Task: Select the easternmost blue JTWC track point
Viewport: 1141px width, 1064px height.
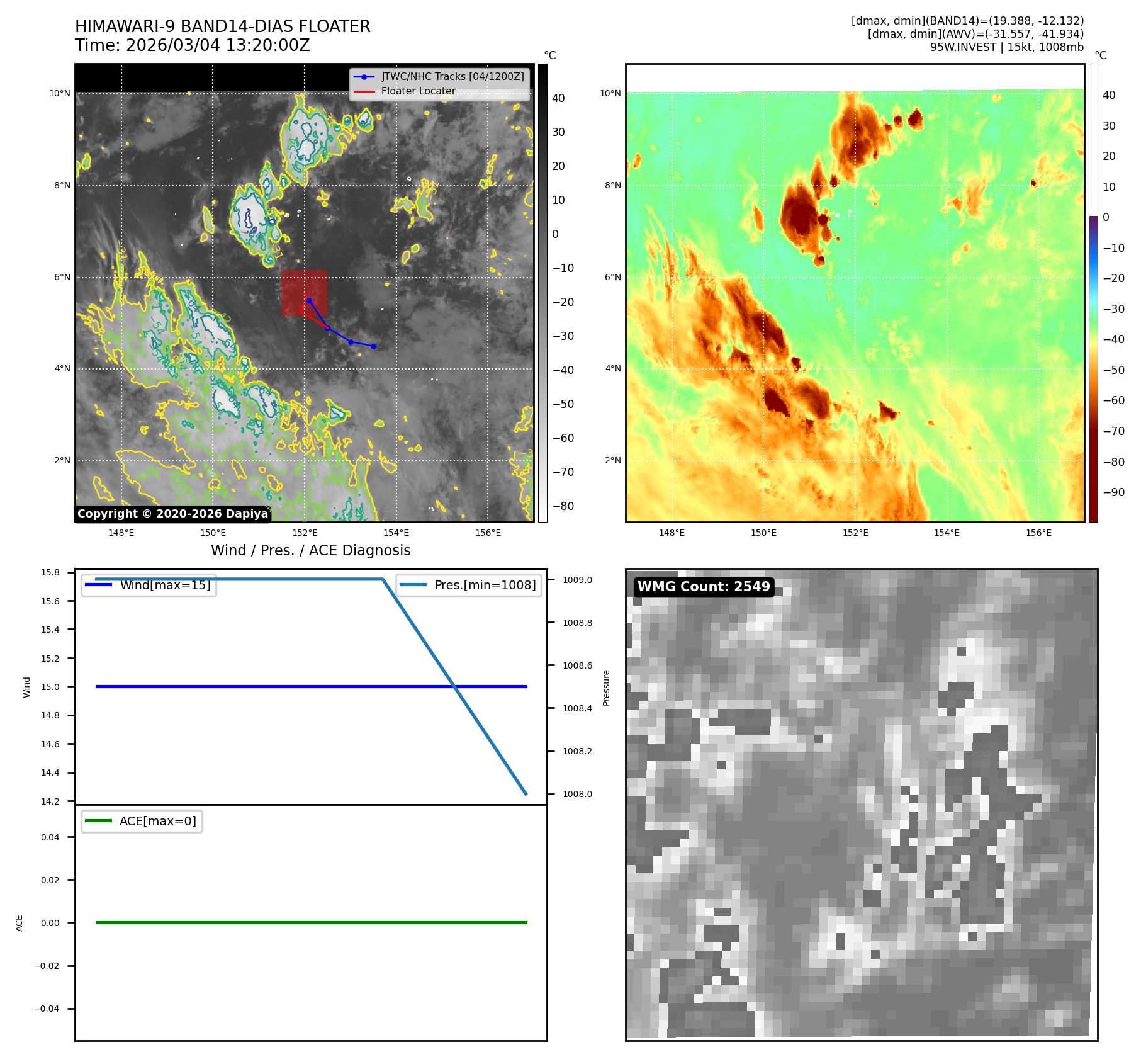Action: (x=373, y=346)
